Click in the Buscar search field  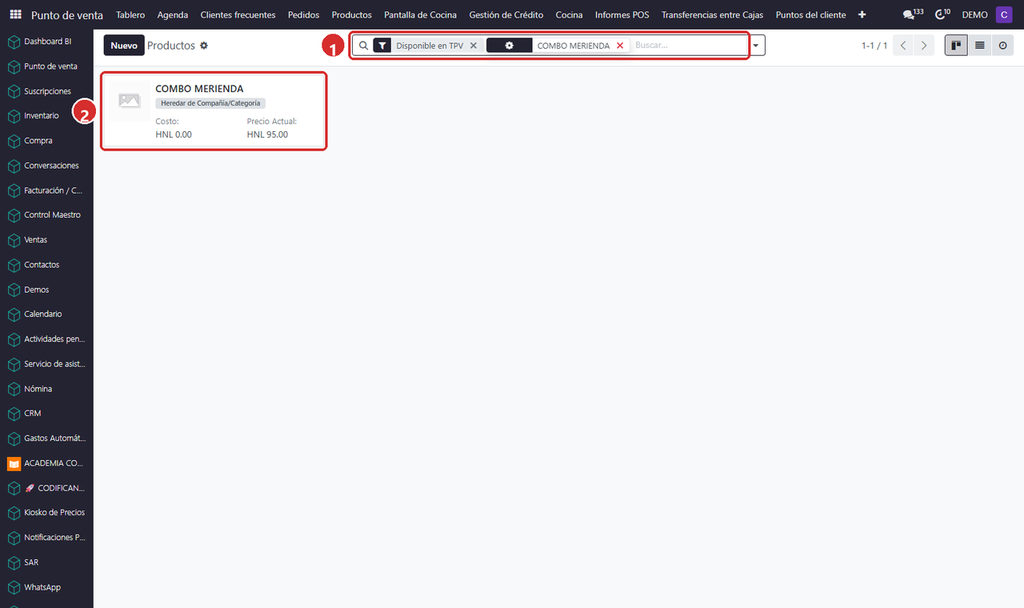click(x=689, y=46)
